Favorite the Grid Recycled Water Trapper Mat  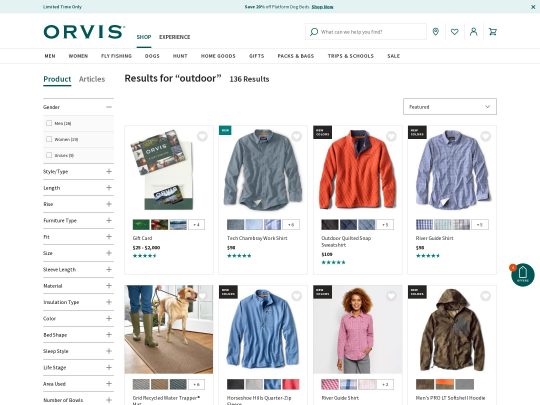coord(202,296)
